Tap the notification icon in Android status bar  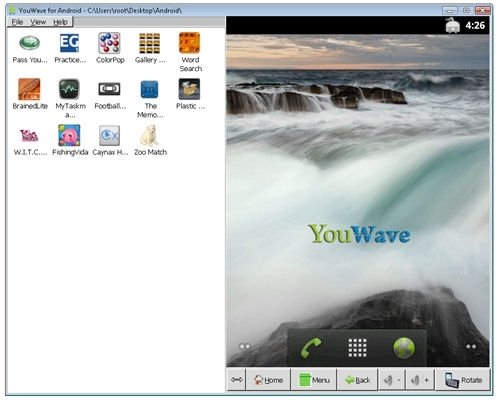(453, 25)
